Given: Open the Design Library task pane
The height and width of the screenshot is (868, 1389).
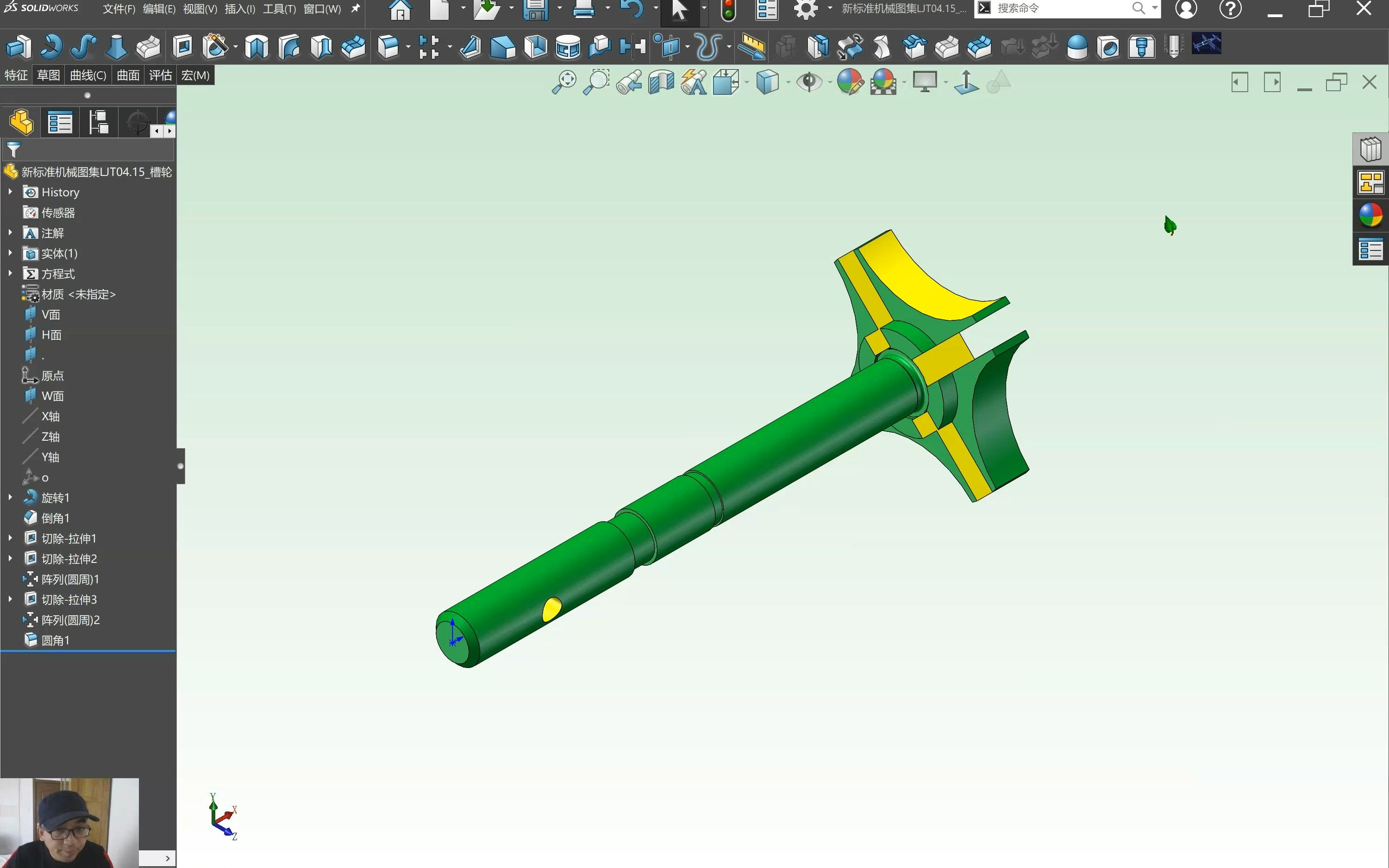Looking at the screenshot, I should 1370,150.
